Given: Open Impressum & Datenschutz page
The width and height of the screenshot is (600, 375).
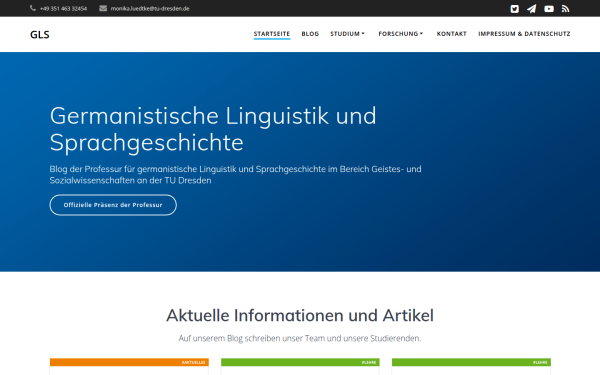Looking at the screenshot, I should [x=524, y=34].
